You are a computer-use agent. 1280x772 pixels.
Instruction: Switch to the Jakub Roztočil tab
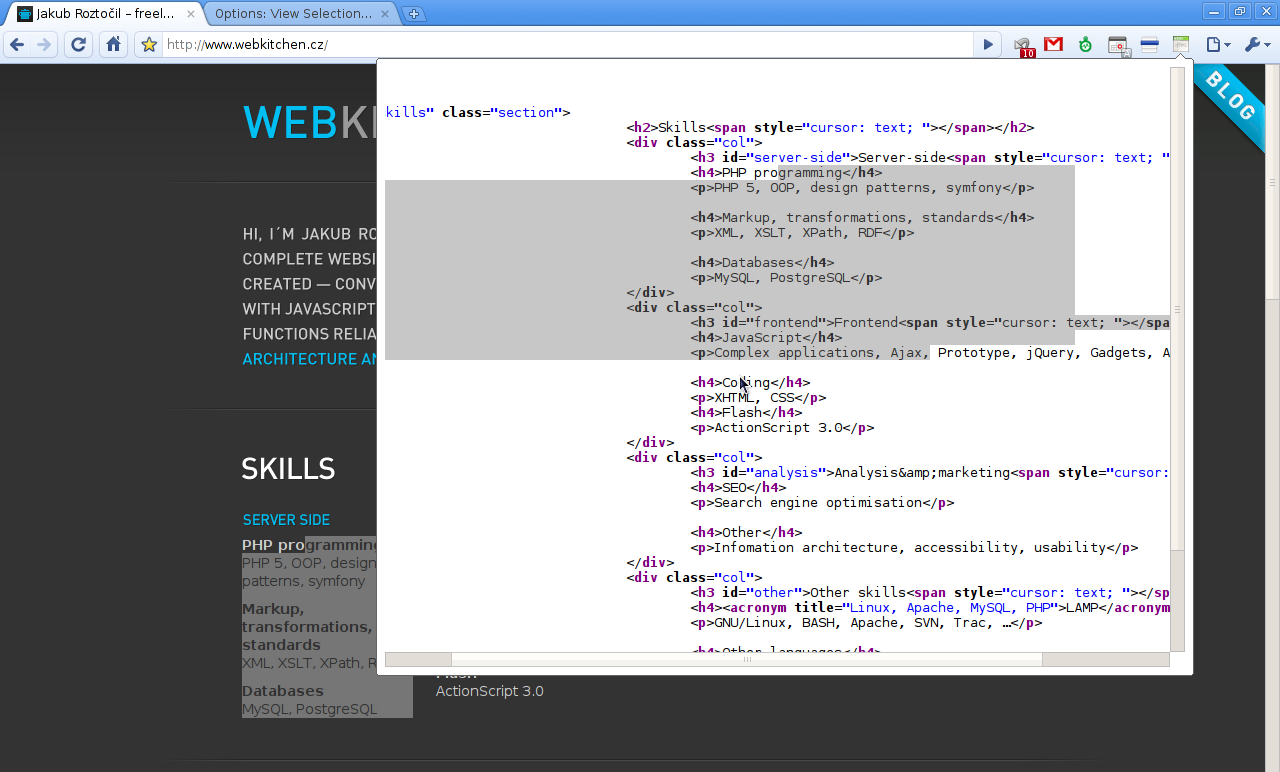click(x=105, y=14)
